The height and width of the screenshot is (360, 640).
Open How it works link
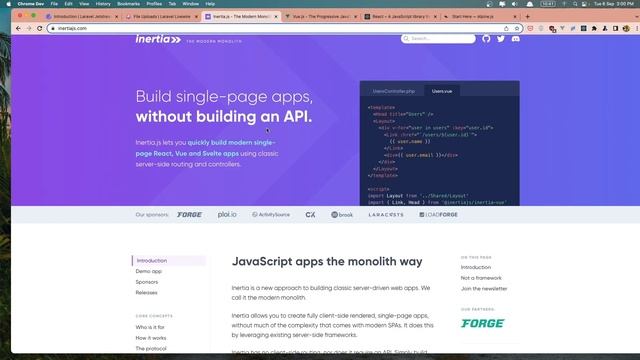click(x=151, y=338)
